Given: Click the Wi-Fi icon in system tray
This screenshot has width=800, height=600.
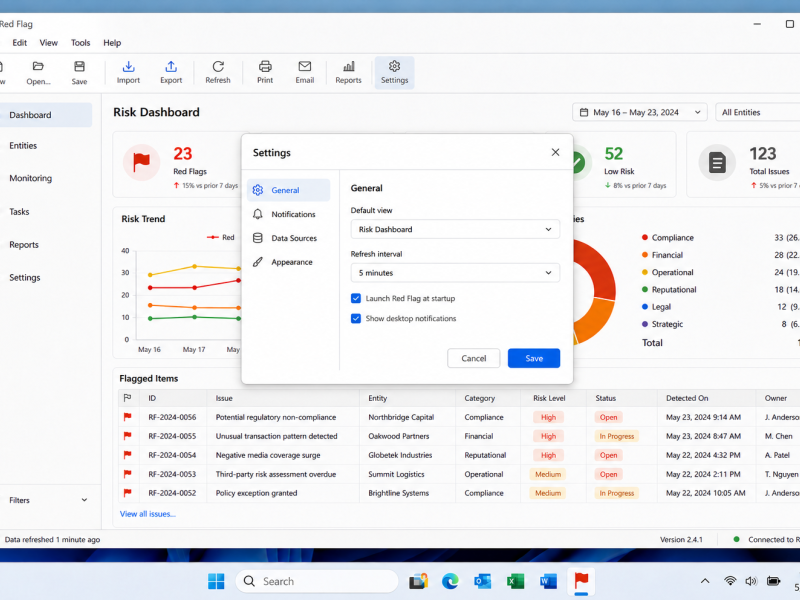Looking at the screenshot, I should 730,581.
